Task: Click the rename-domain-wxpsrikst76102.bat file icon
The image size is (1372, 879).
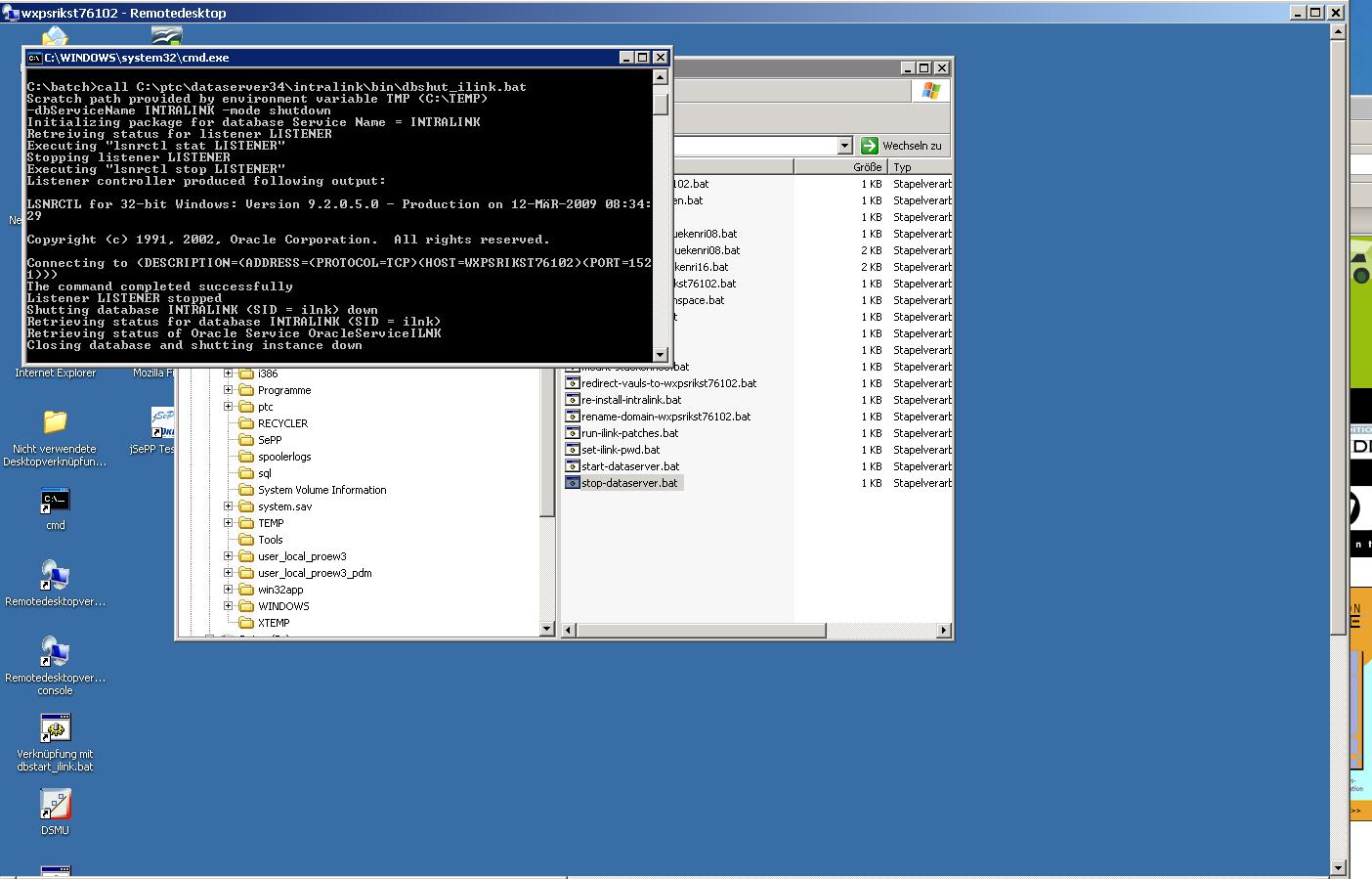Action: [573, 417]
